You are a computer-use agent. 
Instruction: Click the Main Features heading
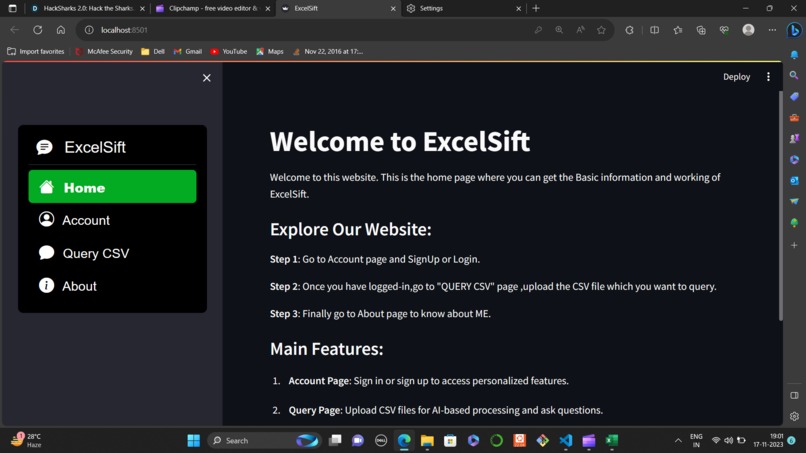(x=326, y=349)
